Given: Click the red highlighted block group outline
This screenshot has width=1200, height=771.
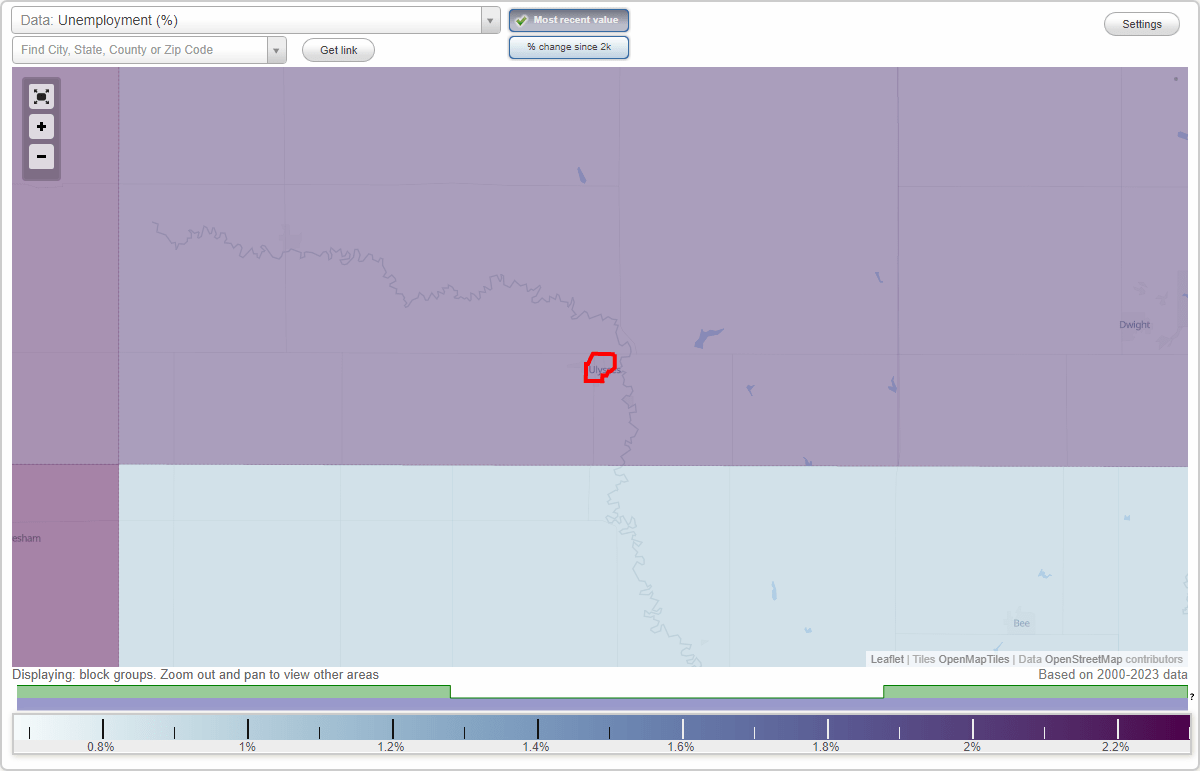Looking at the screenshot, I should (x=599, y=367).
